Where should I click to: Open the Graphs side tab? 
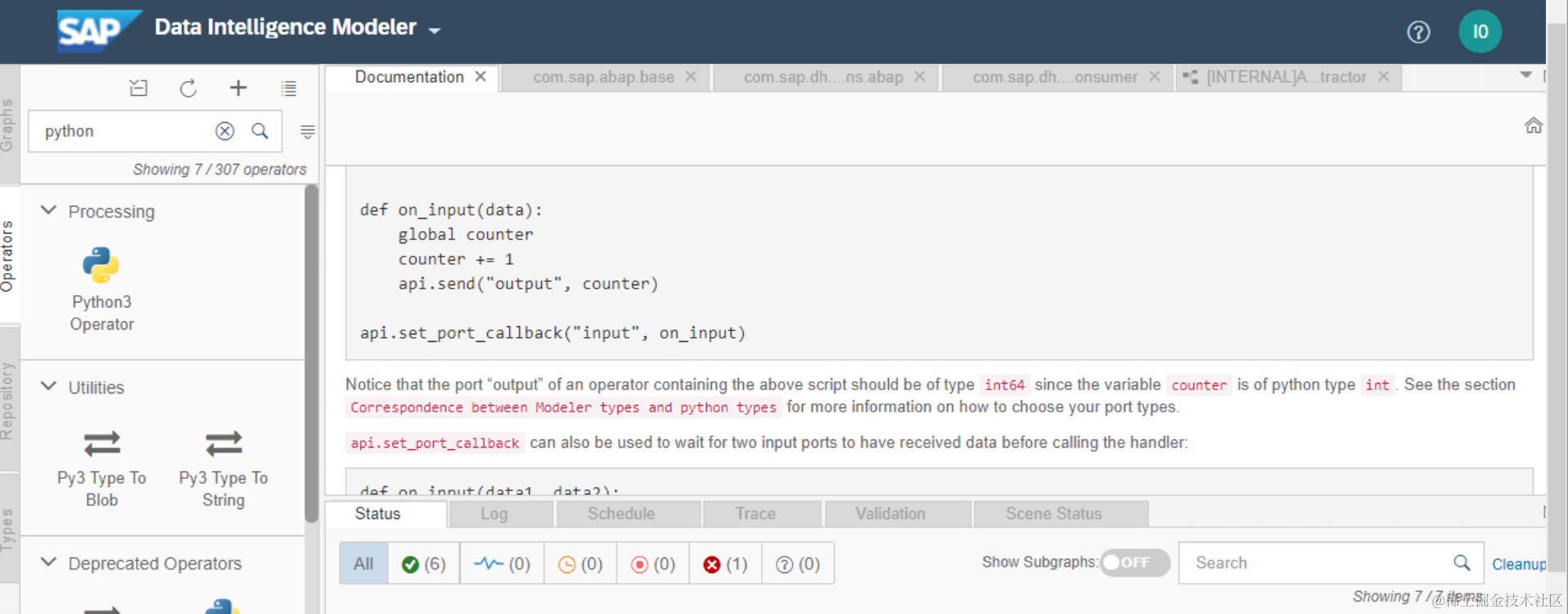[9, 125]
